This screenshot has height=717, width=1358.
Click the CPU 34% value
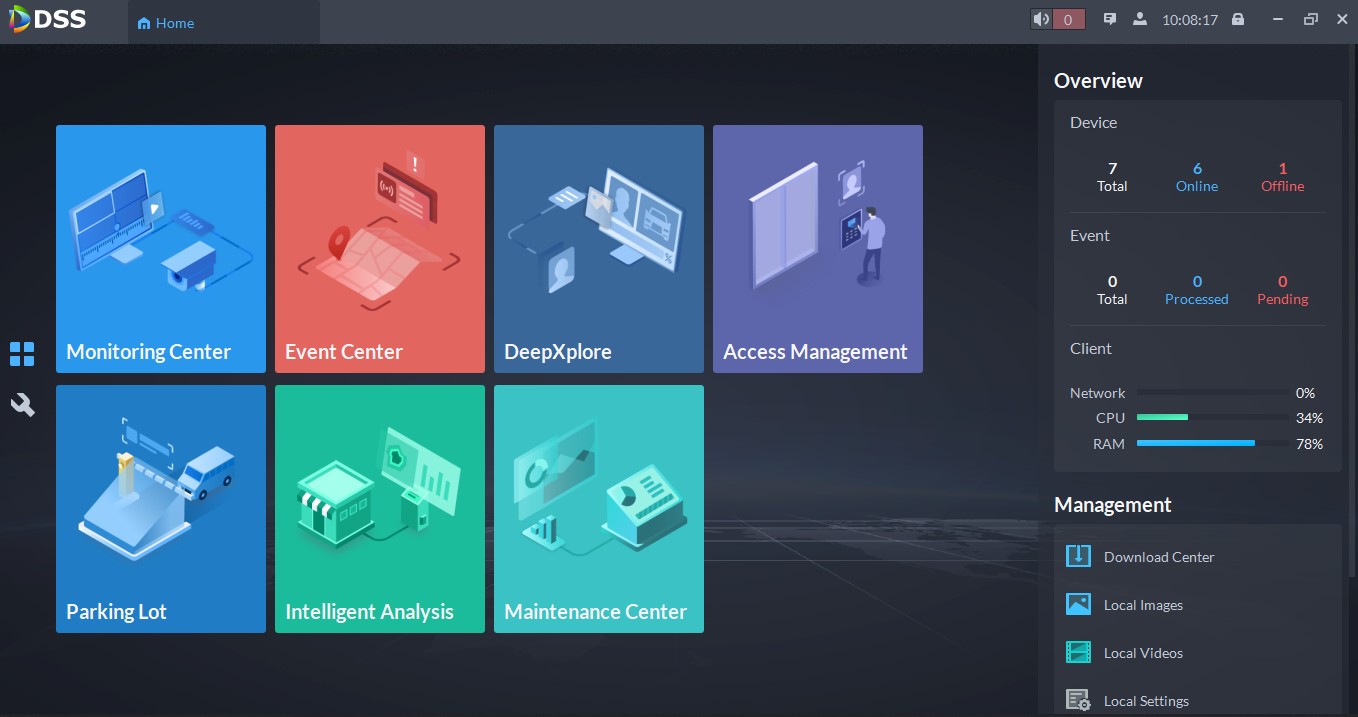1309,418
